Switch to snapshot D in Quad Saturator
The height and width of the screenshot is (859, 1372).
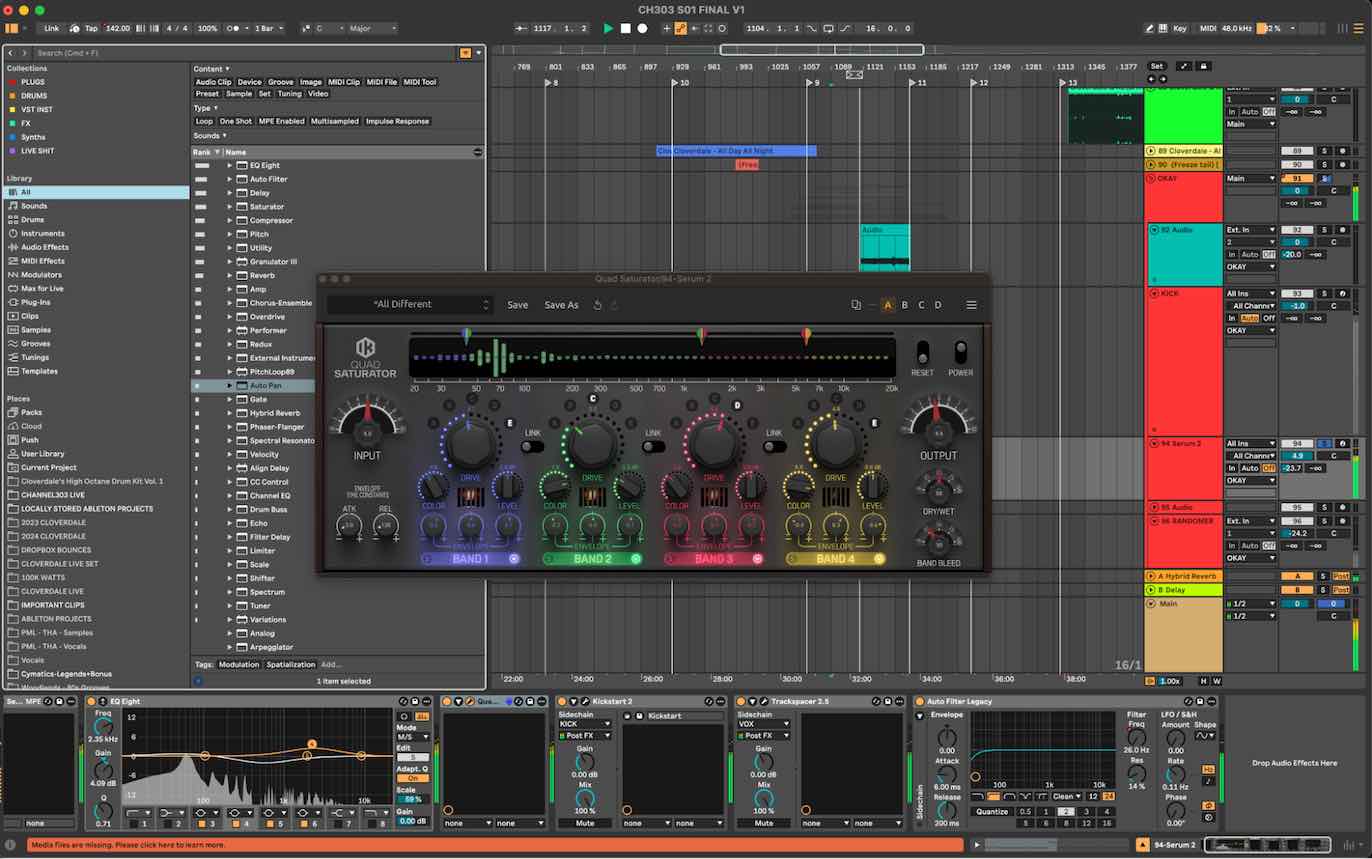(x=938, y=305)
